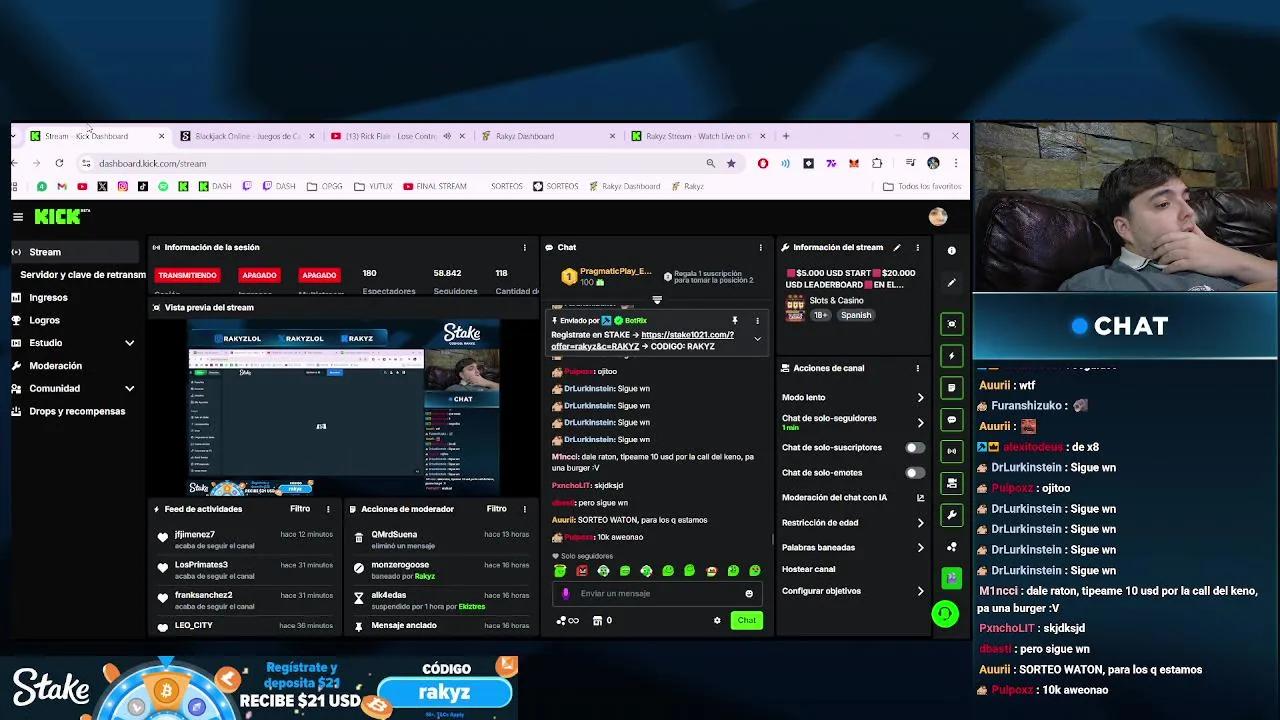The image size is (1280, 720).
Task: Click the Enviar un mensaje input field
Action: [x=650, y=593]
